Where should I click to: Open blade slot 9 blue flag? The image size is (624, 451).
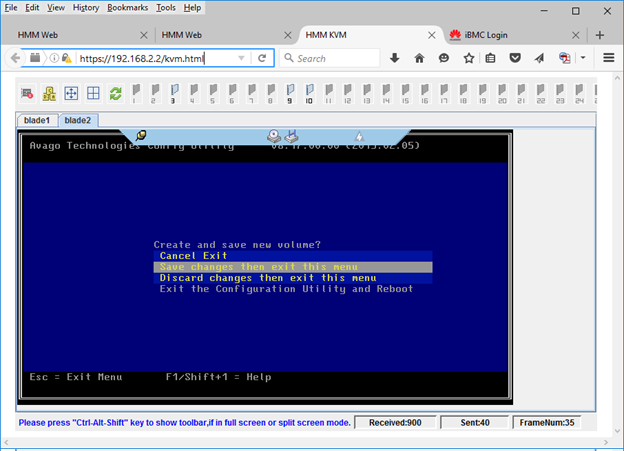[290, 94]
